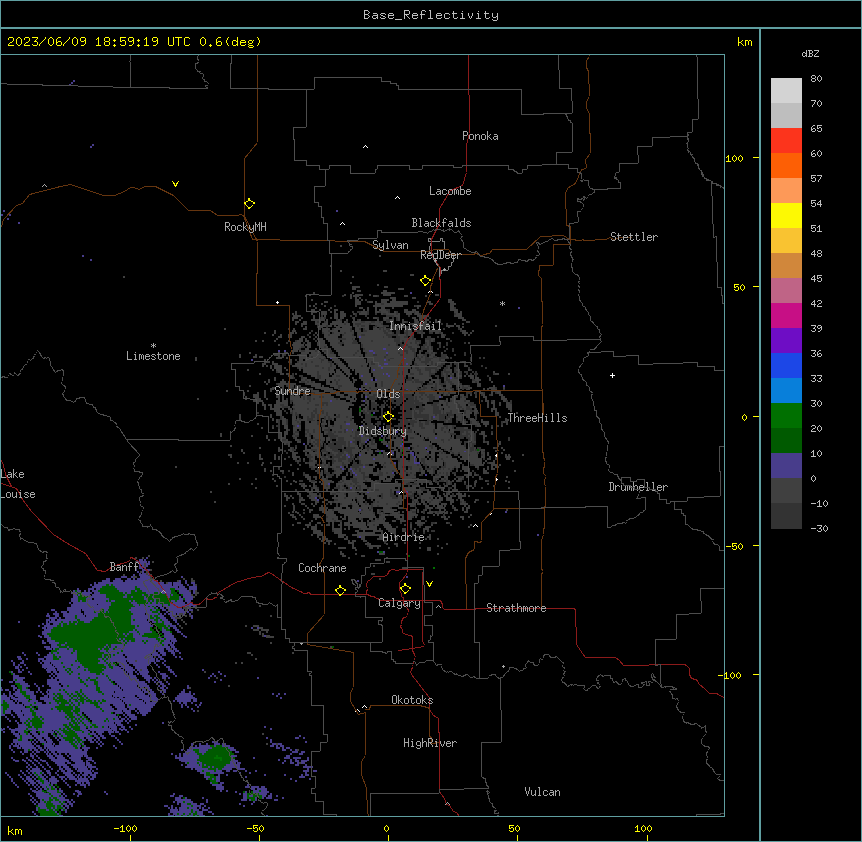The image size is (862, 842).
Task: Click the Stettler label
Action: 634,237
